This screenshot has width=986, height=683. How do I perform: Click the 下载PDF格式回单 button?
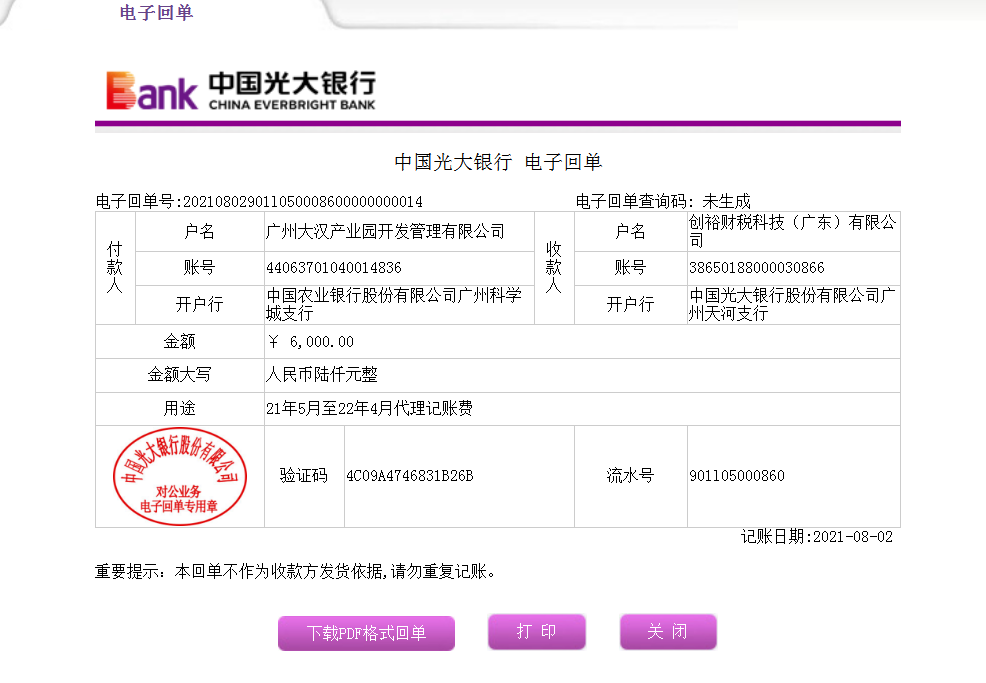[x=367, y=633]
